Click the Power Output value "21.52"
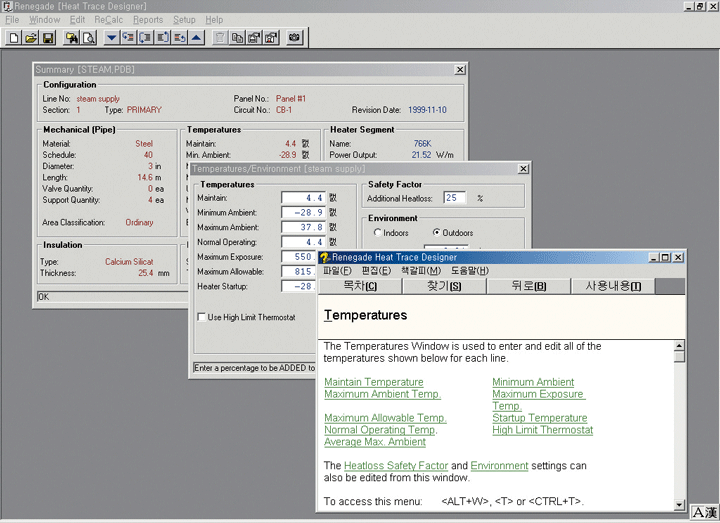Image resolution: width=720 pixels, height=523 pixels. pyautogui.click(x=421, y=155)
